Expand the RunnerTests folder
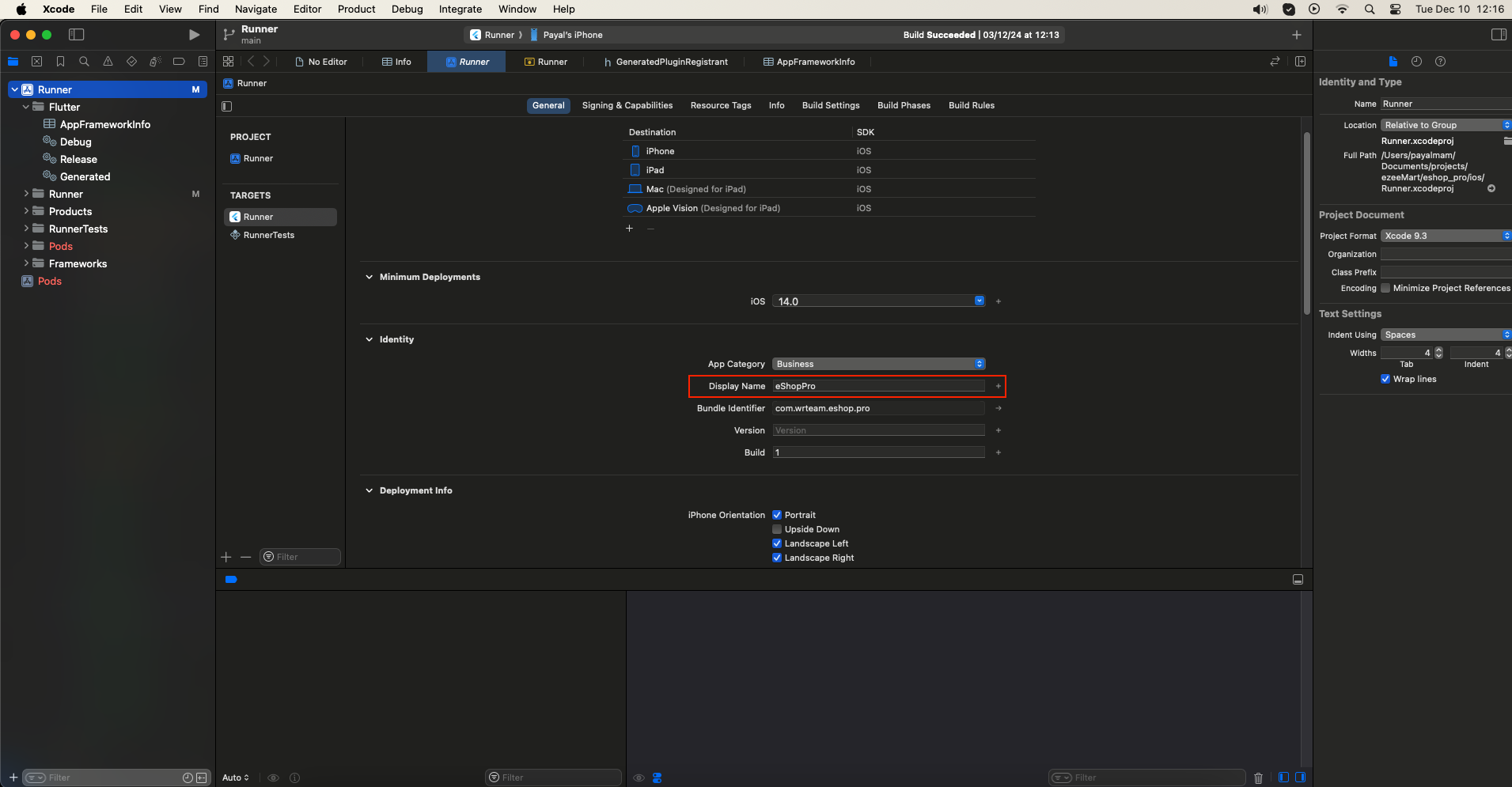1512x787 pixels. tap(26, 229)
